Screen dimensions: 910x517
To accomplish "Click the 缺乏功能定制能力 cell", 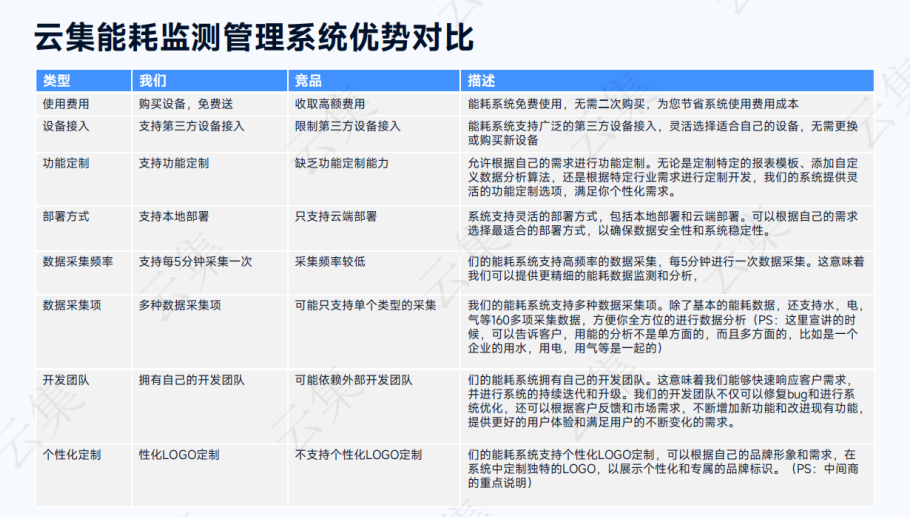I will [x=341, y=162].
